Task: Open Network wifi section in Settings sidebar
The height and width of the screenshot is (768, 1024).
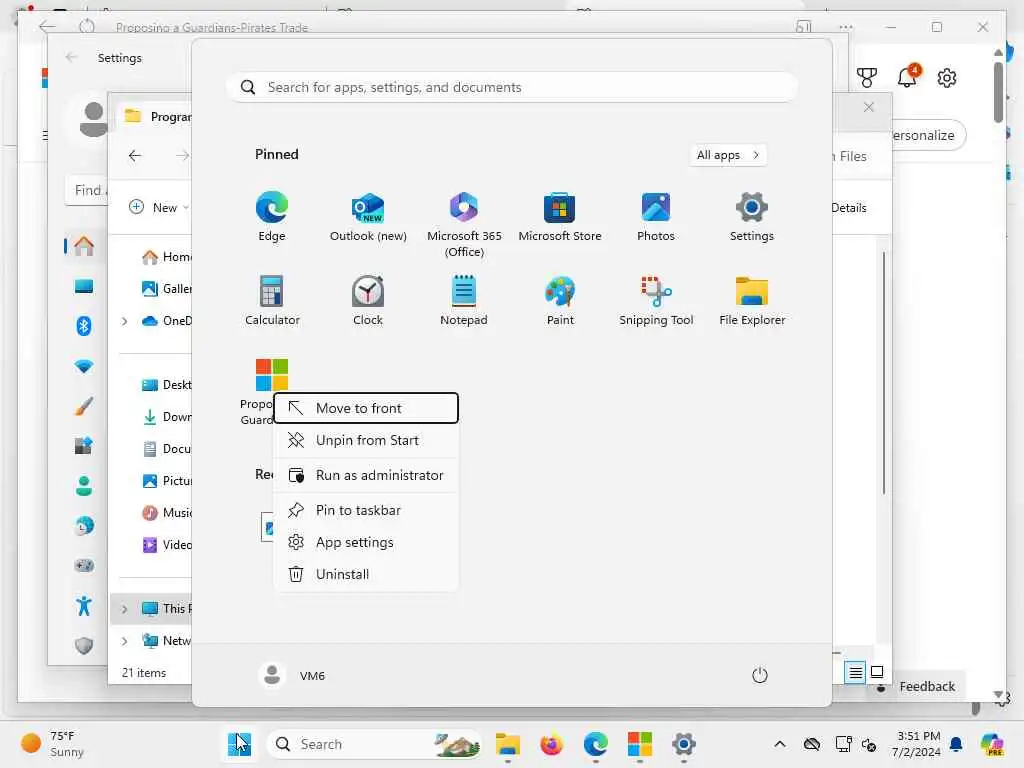Action: click(84, 366)
